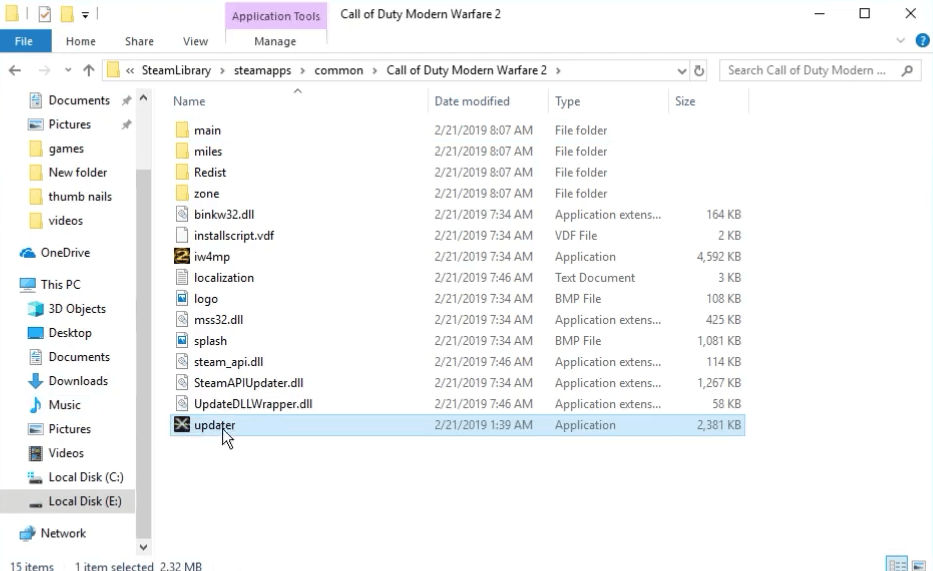The image size is (933, 571).
Task: Click the Forward navigation arrow
Action: pos(44,70)
